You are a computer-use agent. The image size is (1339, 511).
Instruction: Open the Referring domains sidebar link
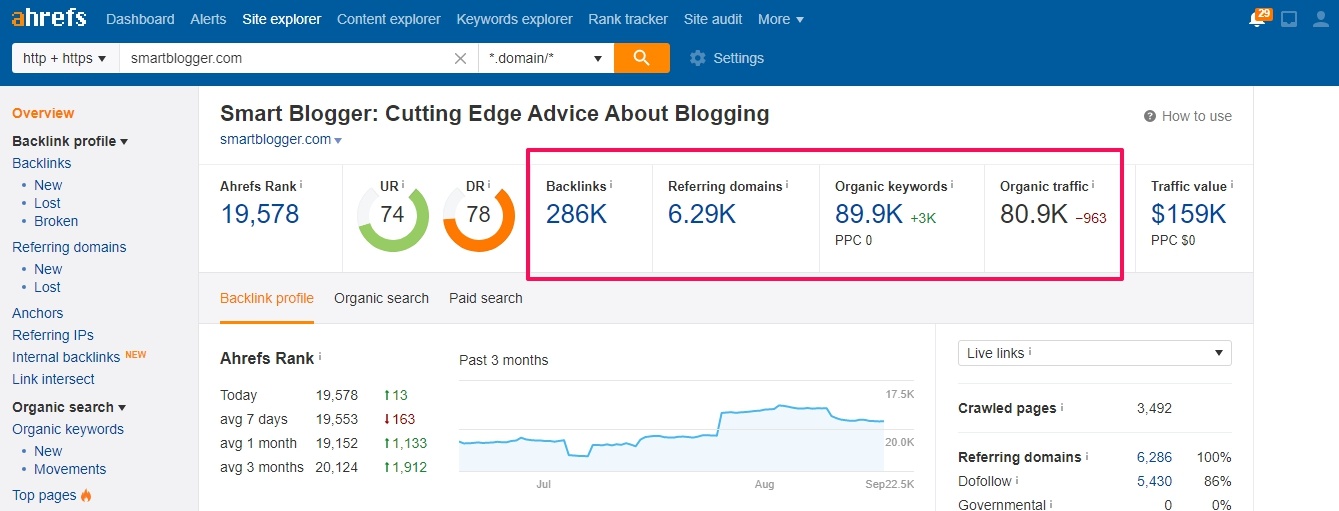click(x=69, y=247)
